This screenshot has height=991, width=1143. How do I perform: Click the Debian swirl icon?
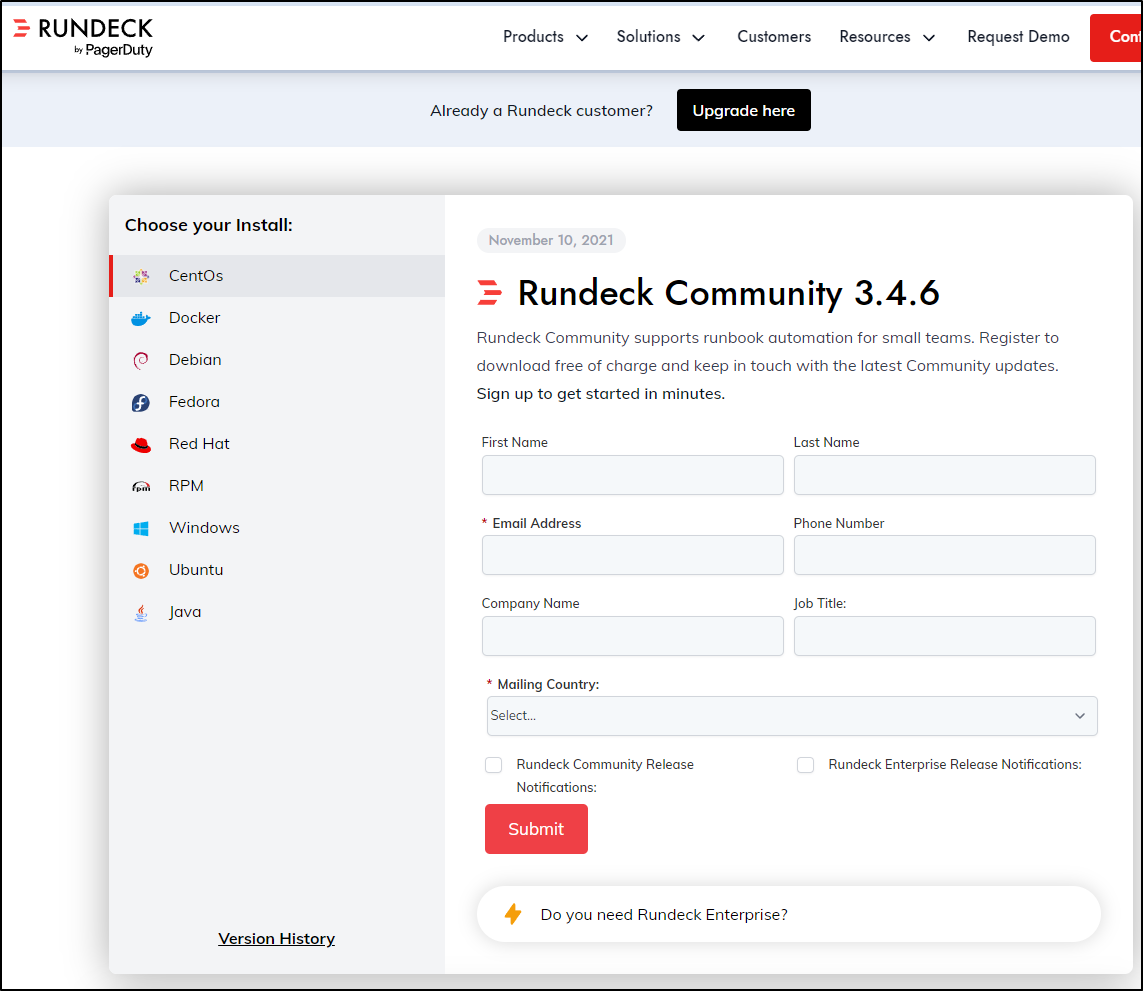141,360
